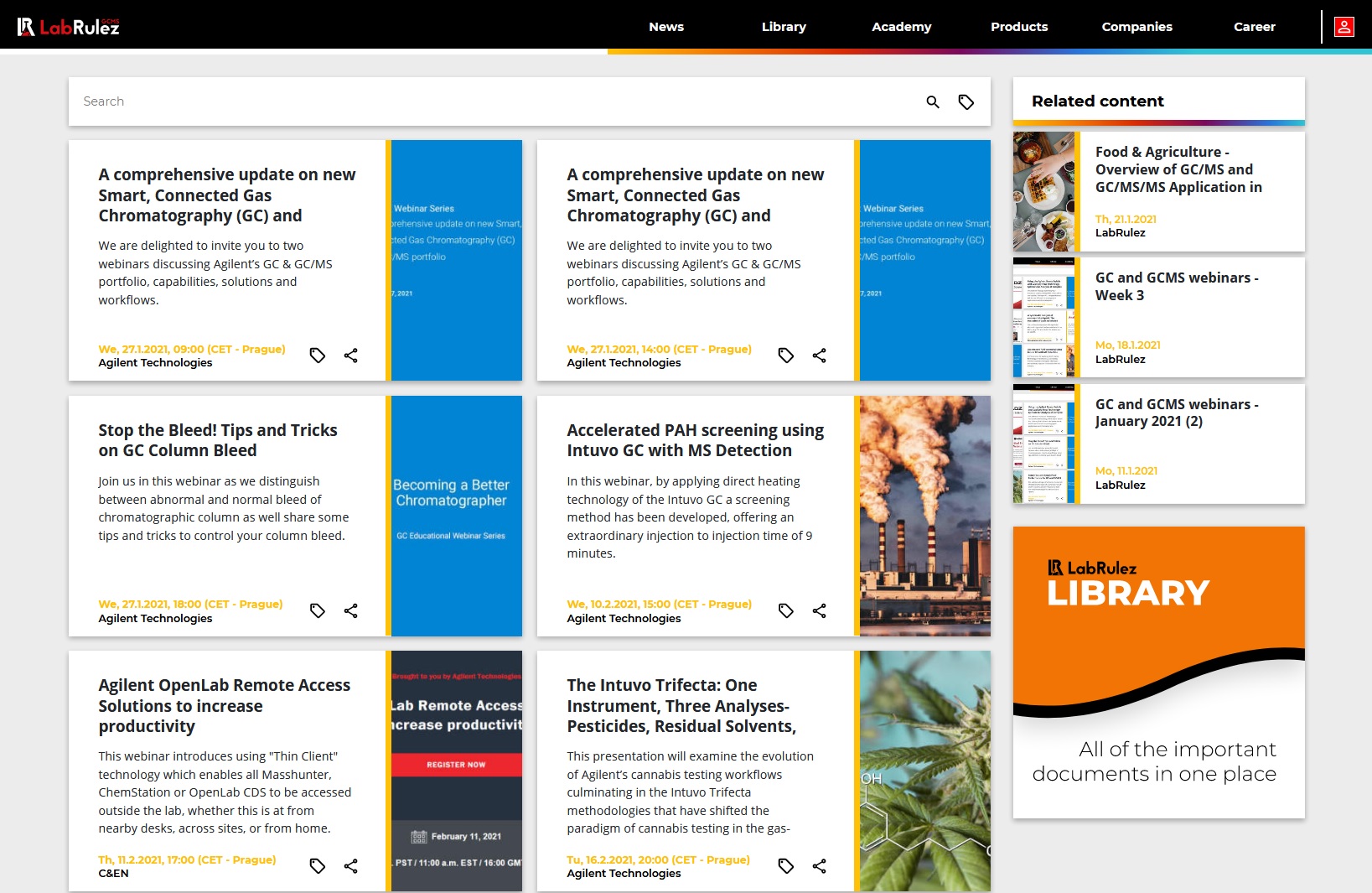This screenshot has height=893, width=1372.
Task: Click the Mo, 11.1.2021 date in Related content
Action: (x=1126, y=470)
